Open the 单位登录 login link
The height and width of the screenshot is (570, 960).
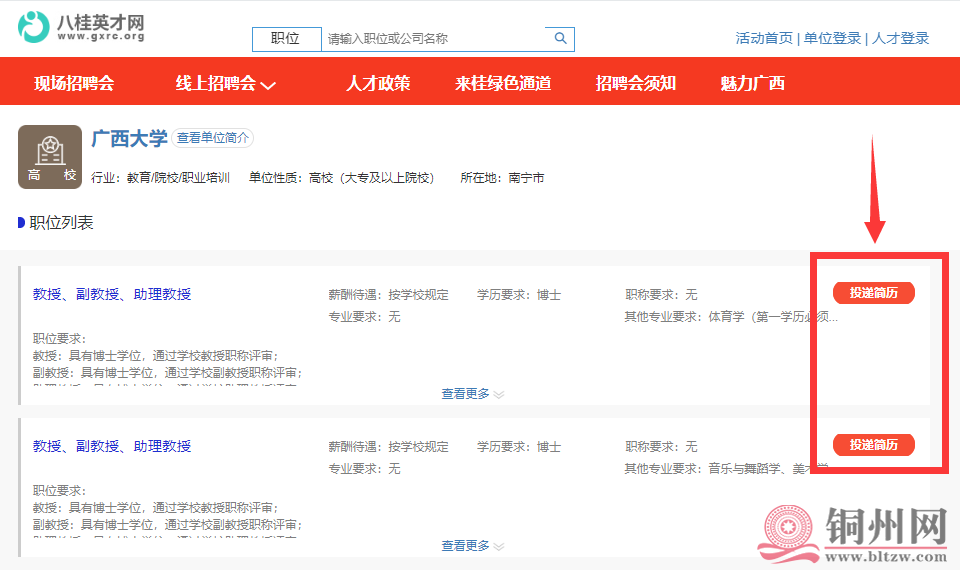pos(832,38)
